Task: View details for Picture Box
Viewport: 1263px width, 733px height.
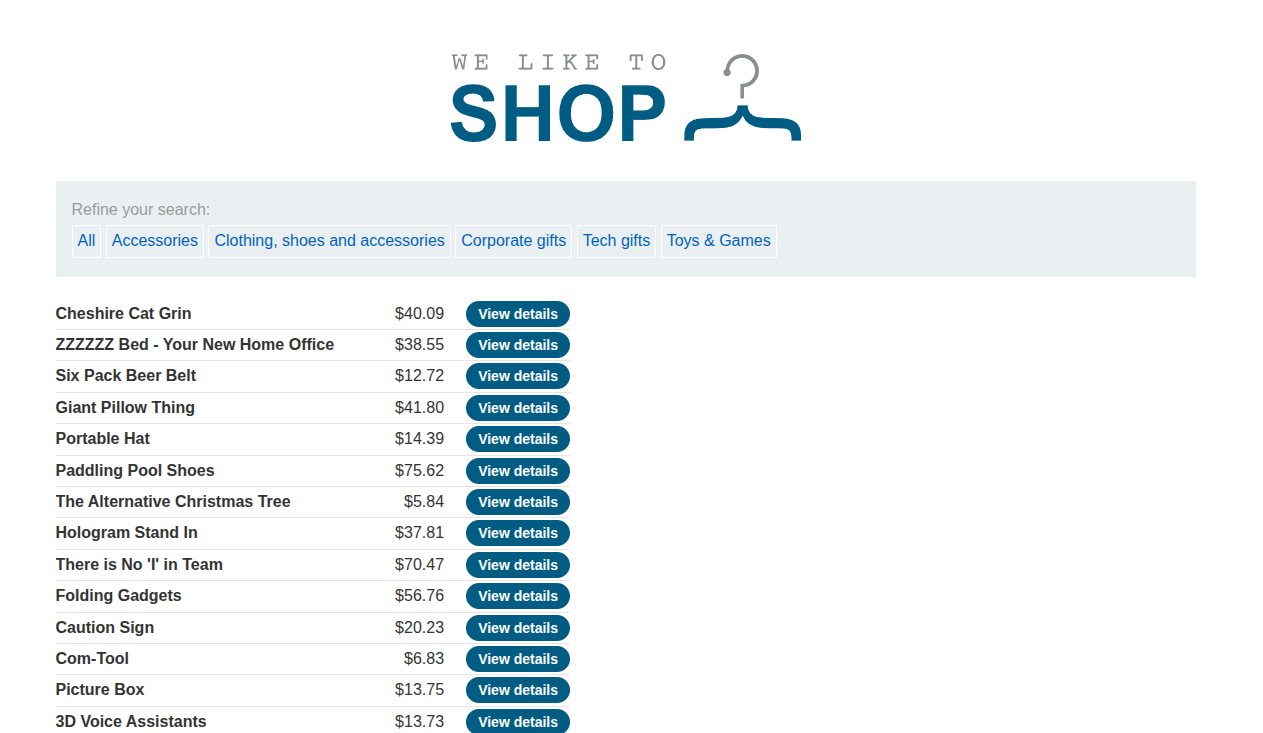Action: coord(518,690)
